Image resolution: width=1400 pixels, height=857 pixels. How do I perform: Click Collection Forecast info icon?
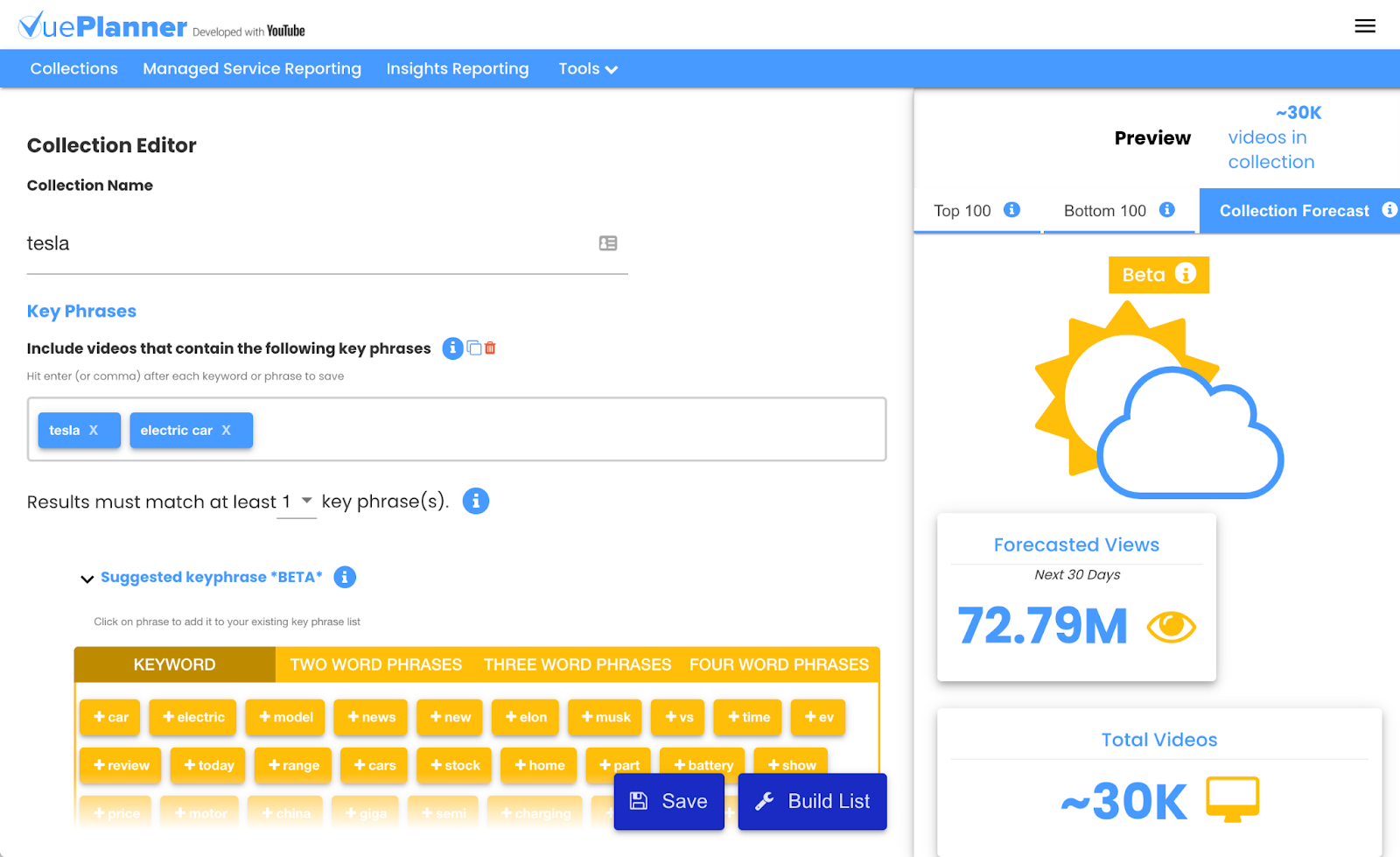[1389, 210]
